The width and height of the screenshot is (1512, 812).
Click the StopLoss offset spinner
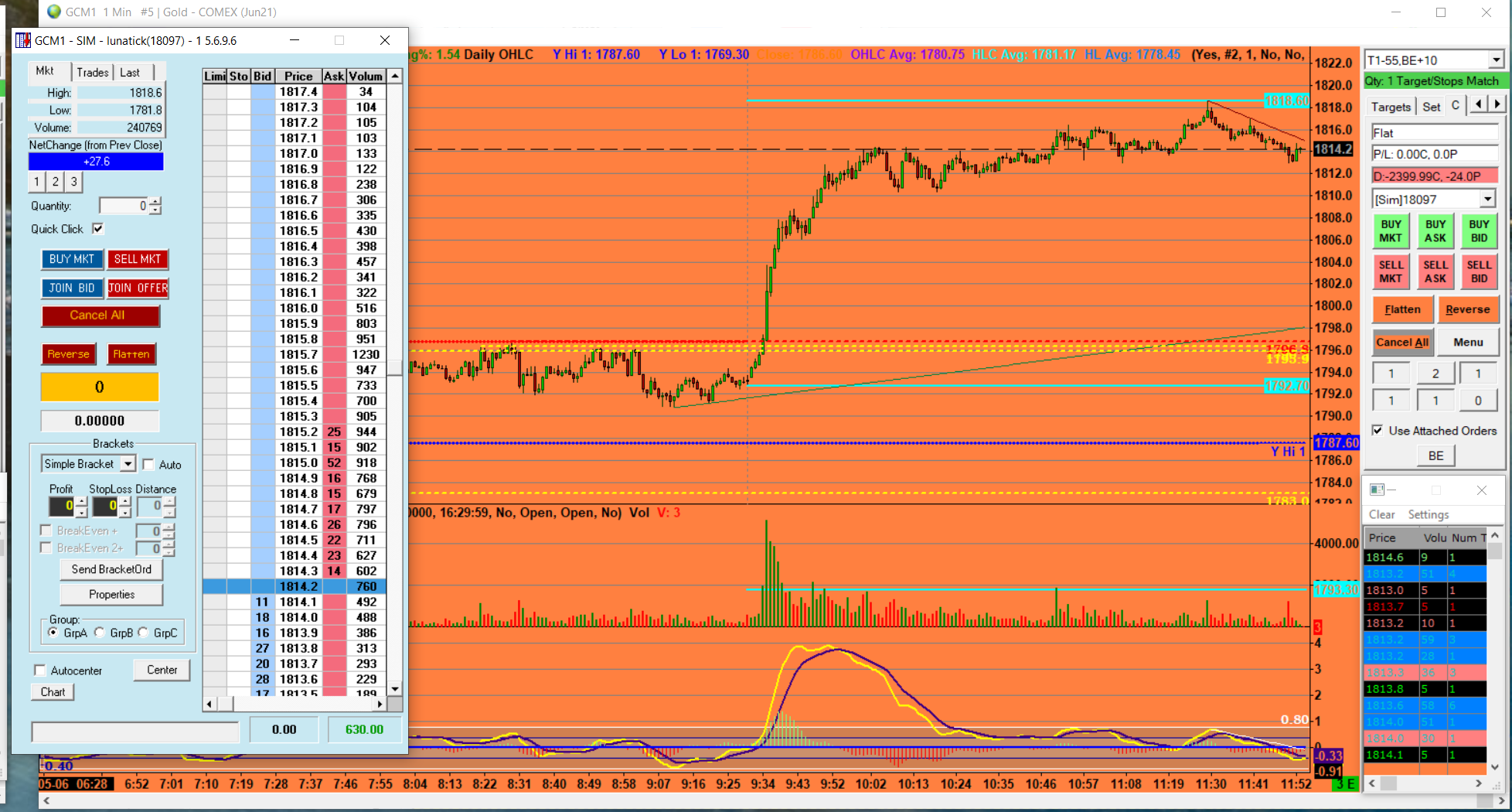point(124,507)
